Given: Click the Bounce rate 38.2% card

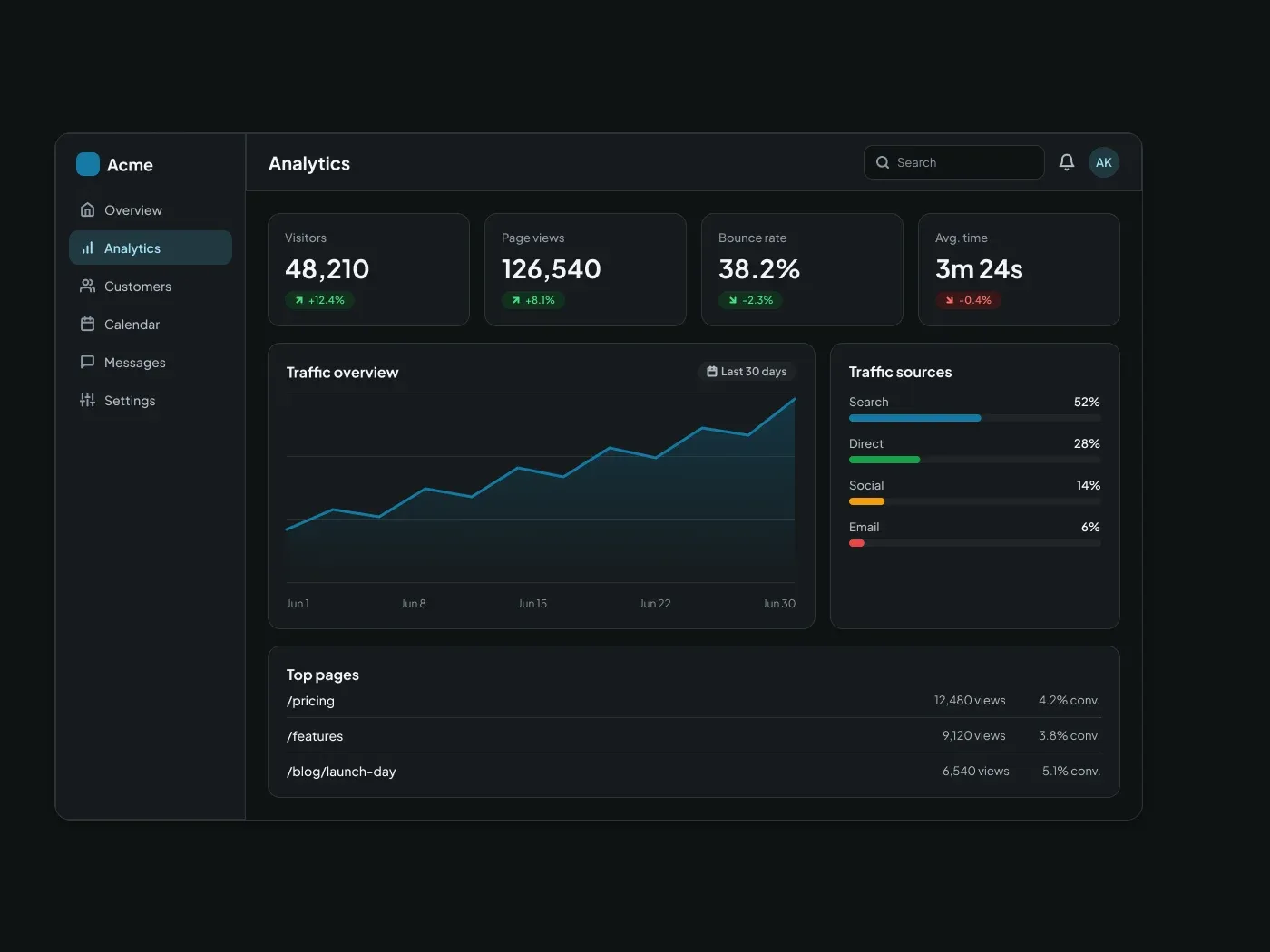Looking at the screenshot, I should pyautogui.click(x=802, y=269).
